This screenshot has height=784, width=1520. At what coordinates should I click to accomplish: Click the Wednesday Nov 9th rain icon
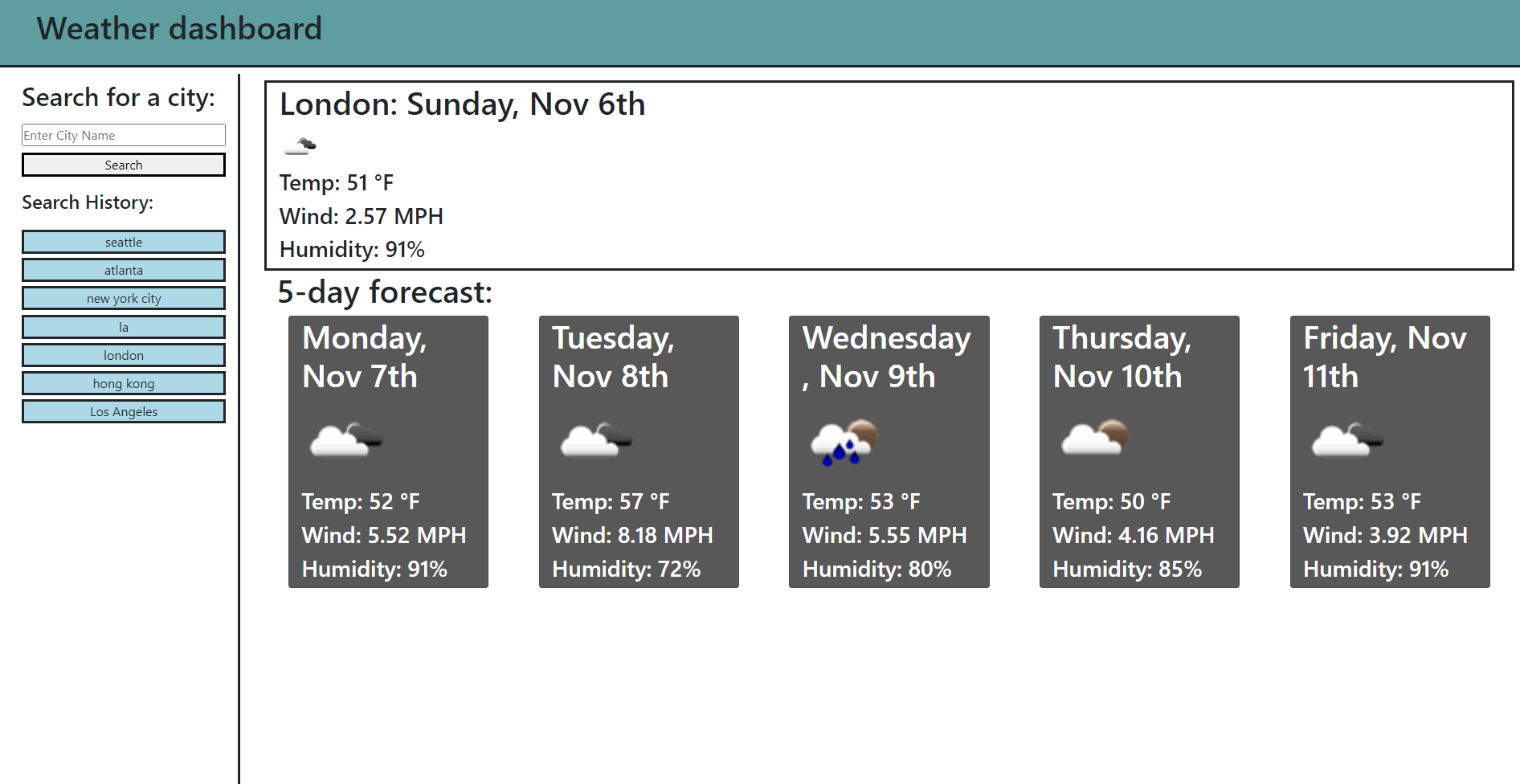coord(845,439)
